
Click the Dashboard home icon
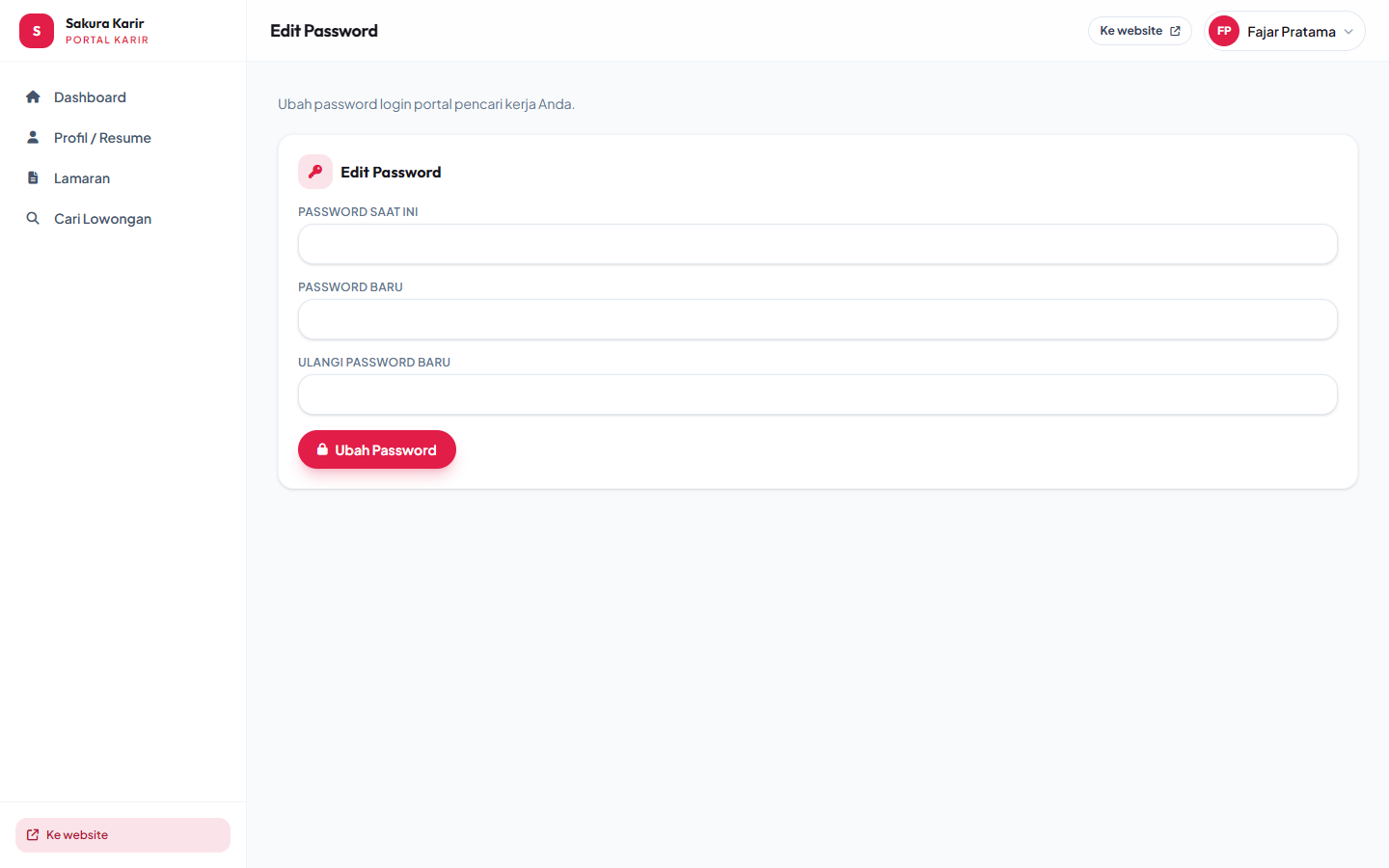pyautogui.click(x=33, y=97)
